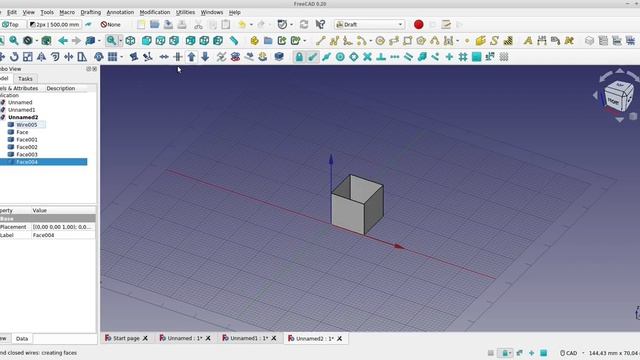Toggle Snap Intersection
Viewport: 640px width, 360px height.
(x=367, y=57)
